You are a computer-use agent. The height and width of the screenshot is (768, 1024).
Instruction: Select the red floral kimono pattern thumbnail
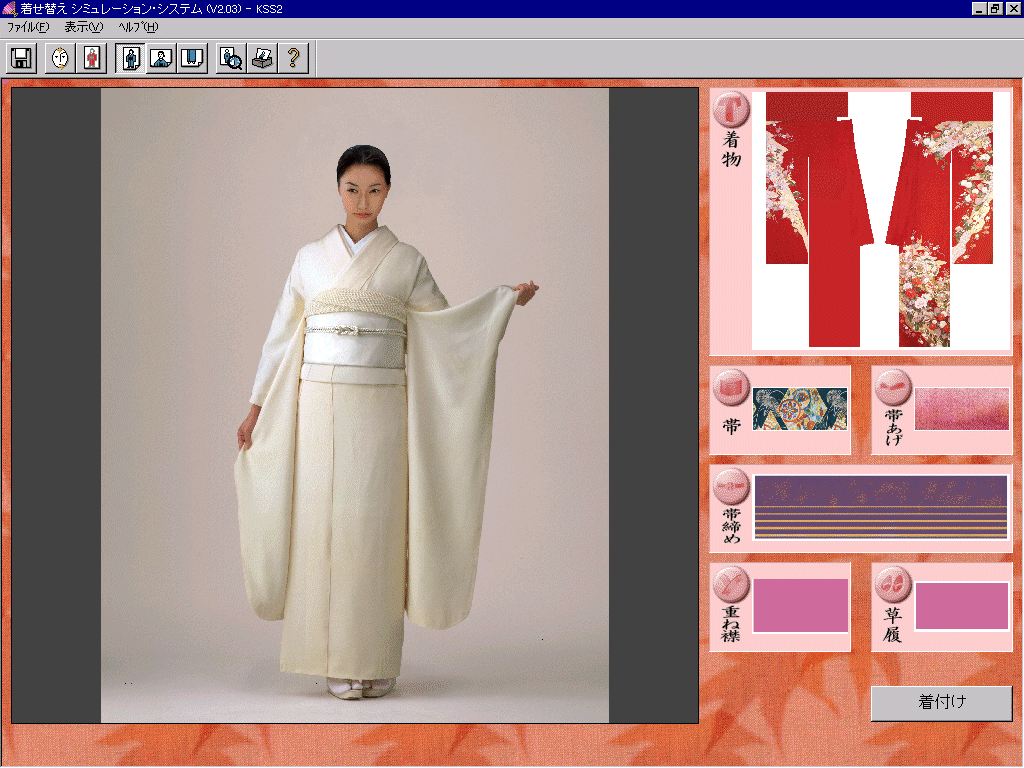click(x=881, y=220)
